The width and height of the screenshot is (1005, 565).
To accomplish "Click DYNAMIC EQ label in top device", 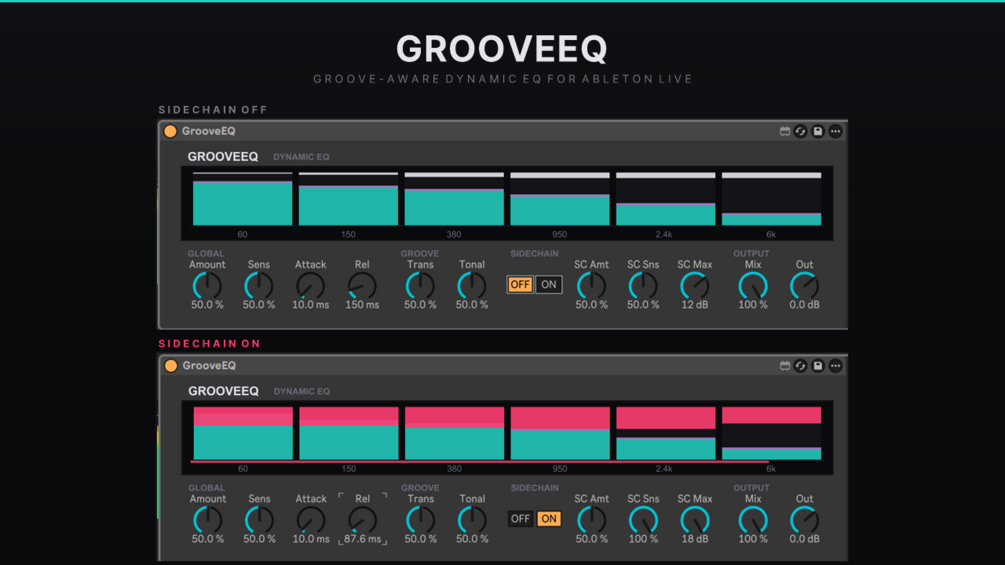I will click(301, 157).
